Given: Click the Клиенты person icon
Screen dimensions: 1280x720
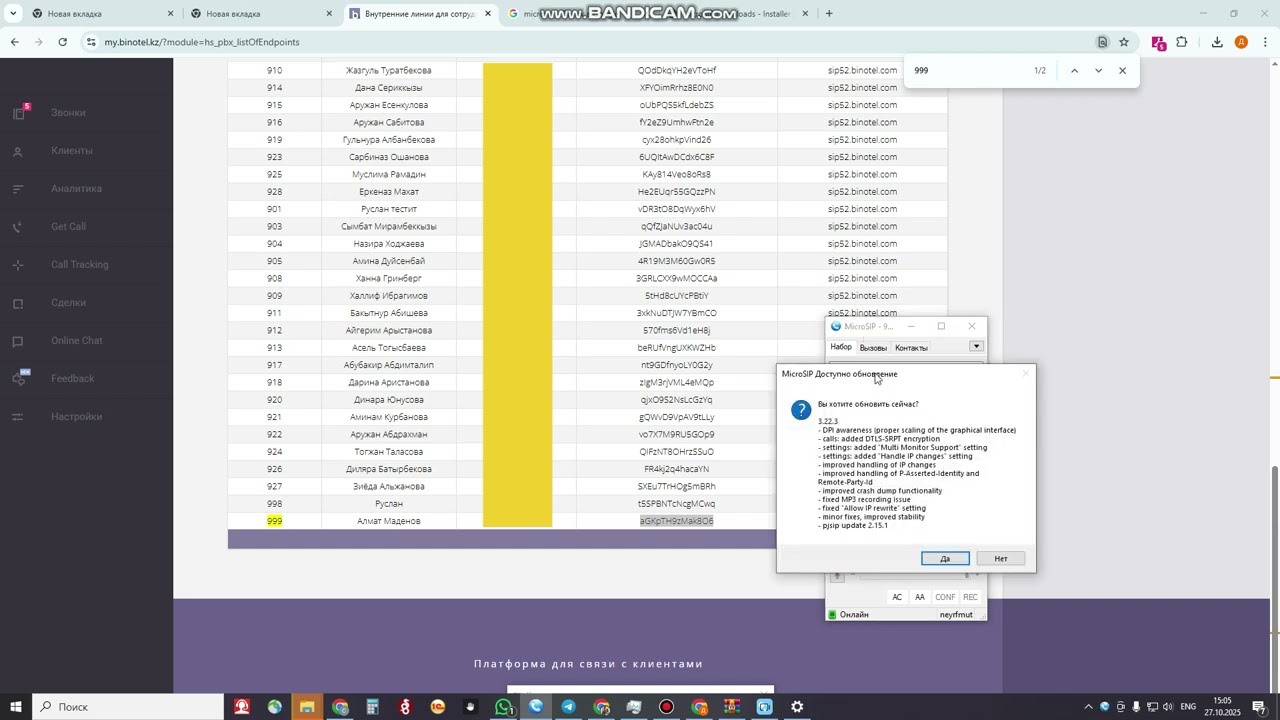Looking at the screenshot, I should click(18, 152).
